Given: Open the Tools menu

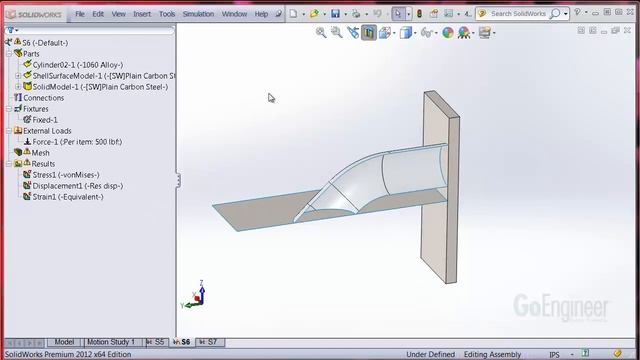Looking at the screenshot, I should tap(167, 14).
